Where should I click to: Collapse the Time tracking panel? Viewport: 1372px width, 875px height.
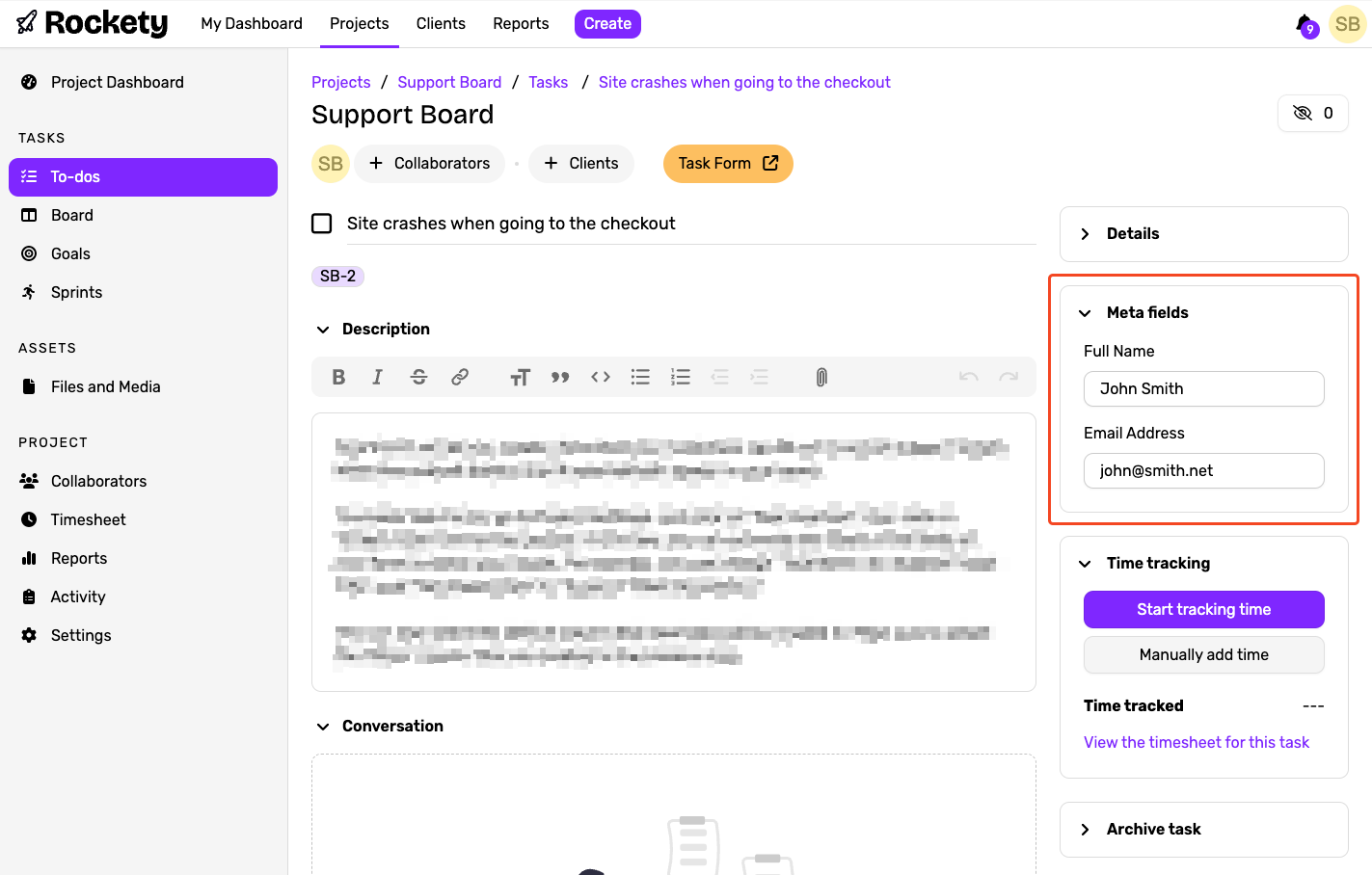tap(1085, 564)
